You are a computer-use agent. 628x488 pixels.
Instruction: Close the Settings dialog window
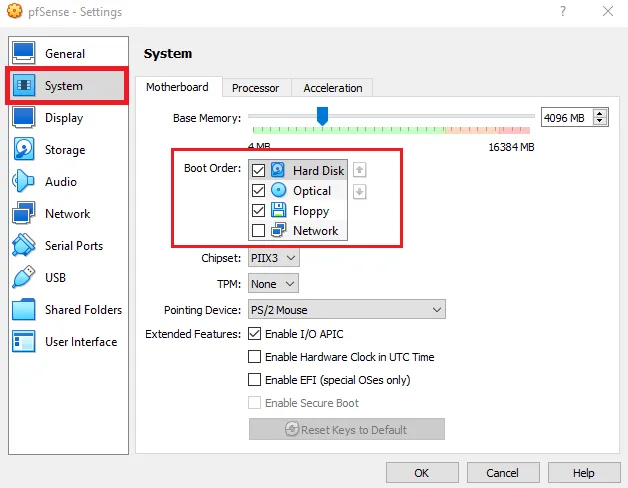608,11
